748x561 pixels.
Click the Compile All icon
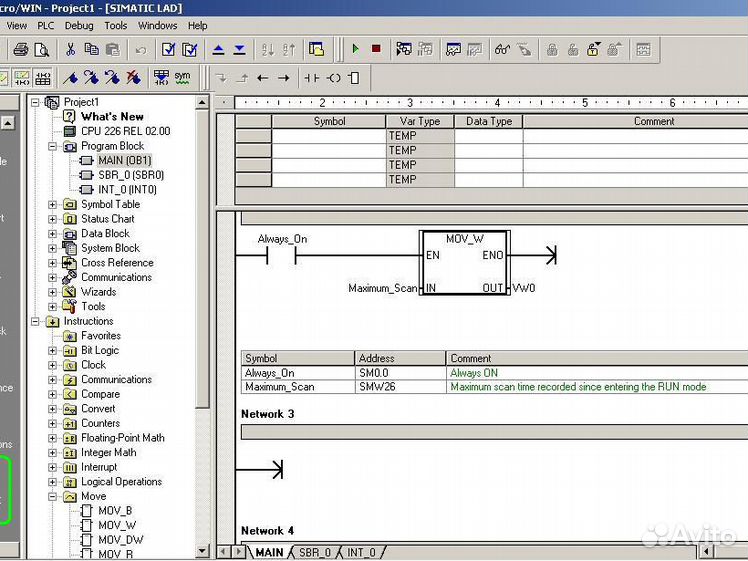point(189,49)
